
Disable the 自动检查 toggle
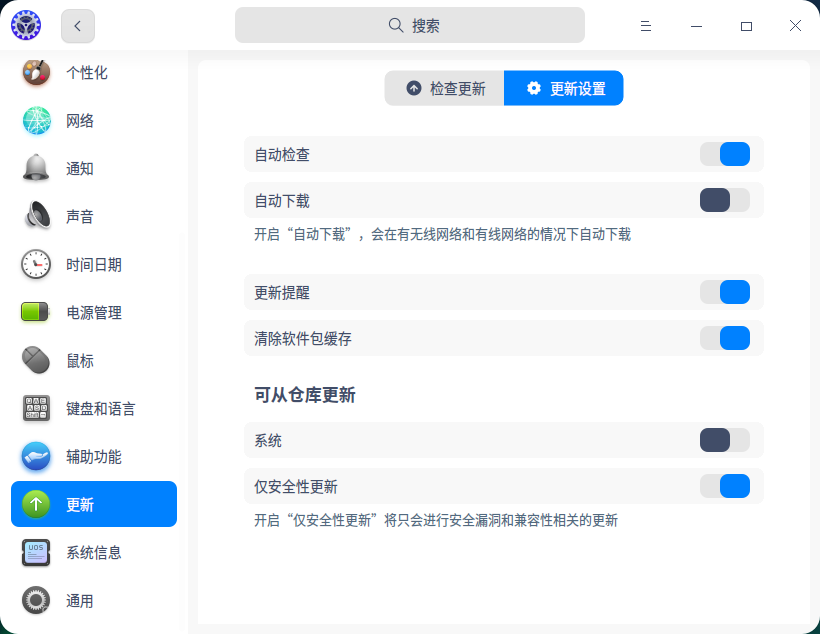724,154
